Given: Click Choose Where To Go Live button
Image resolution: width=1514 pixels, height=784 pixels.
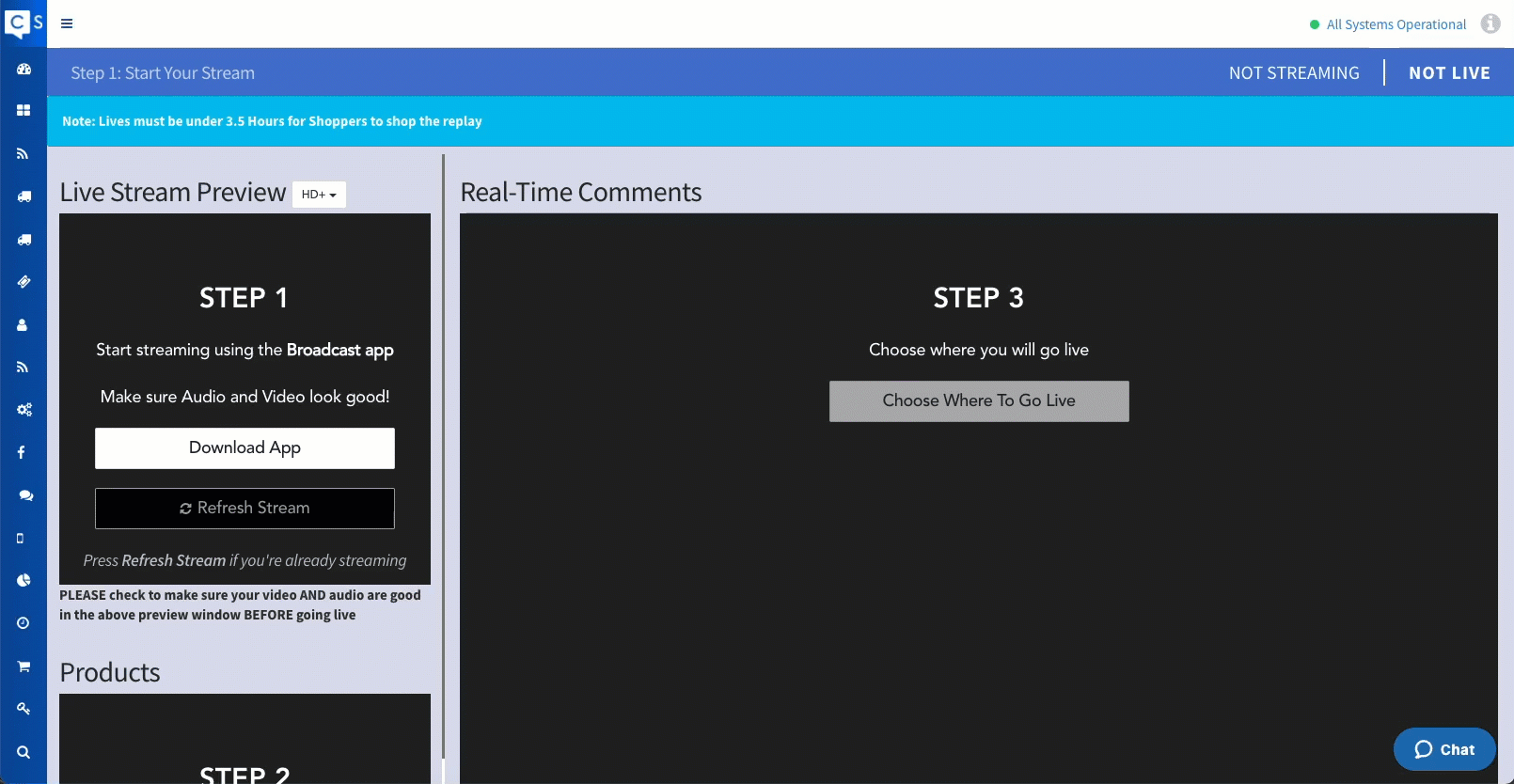Looking at the screenshot, I should click(978, 401).
